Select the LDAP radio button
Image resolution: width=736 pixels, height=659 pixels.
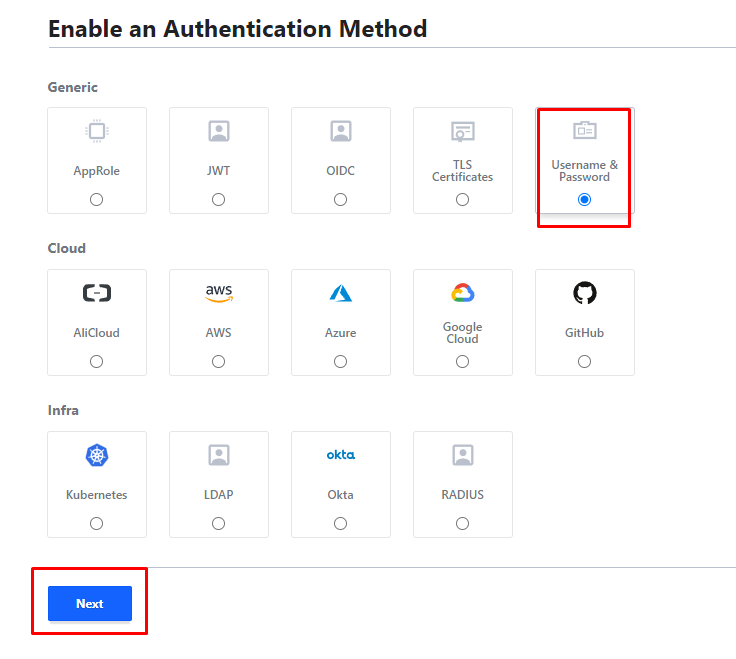pyautogui.click(x=219, y=523)
